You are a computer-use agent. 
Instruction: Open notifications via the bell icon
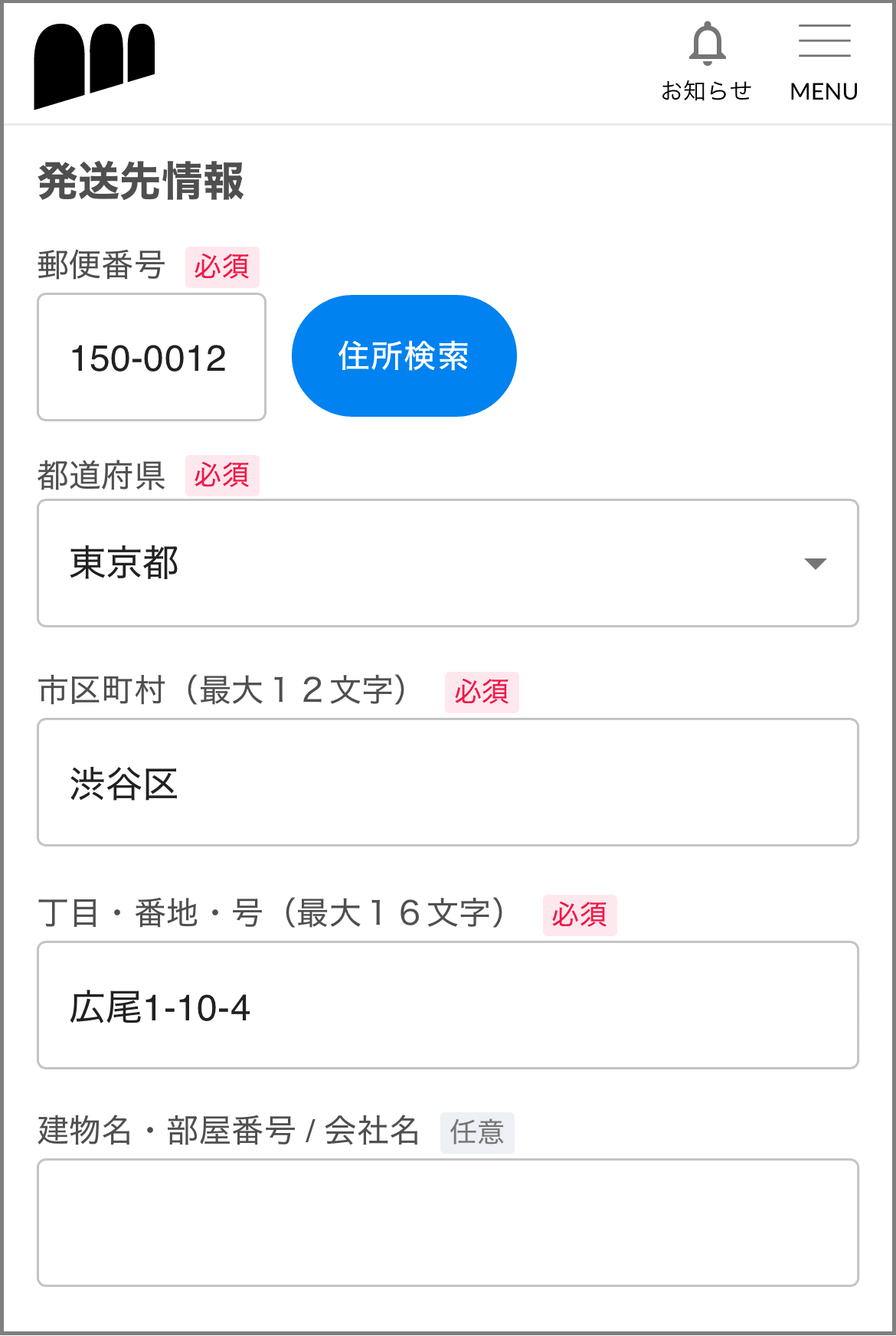point(707,44)
